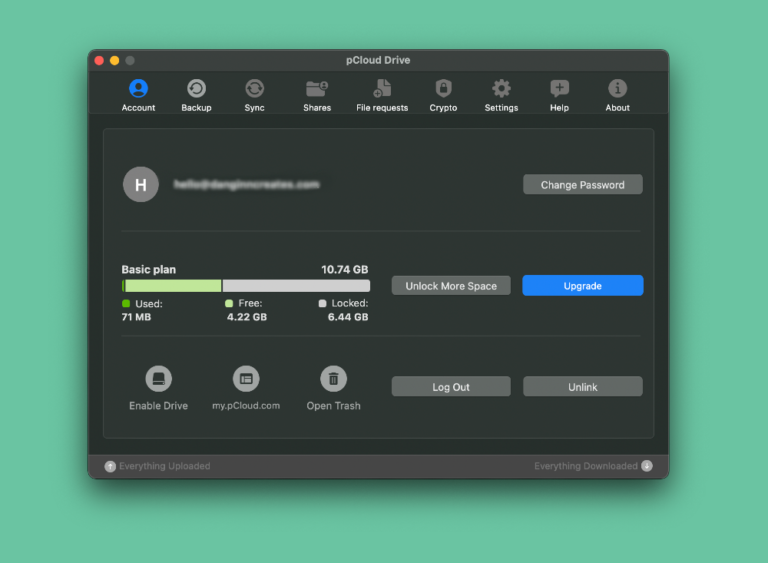
Task: Click the '10.74 GB' total storage value
Action: (344, 269)
